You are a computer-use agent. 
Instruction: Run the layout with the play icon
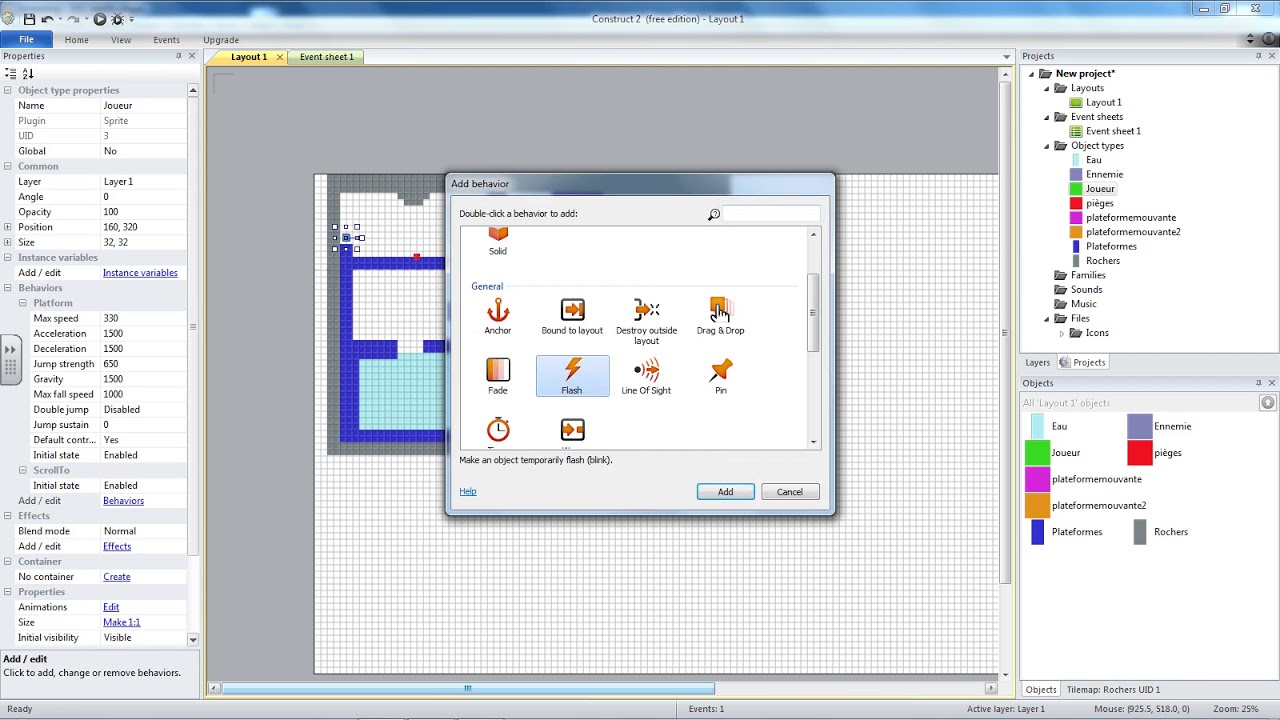pos(99,19)
